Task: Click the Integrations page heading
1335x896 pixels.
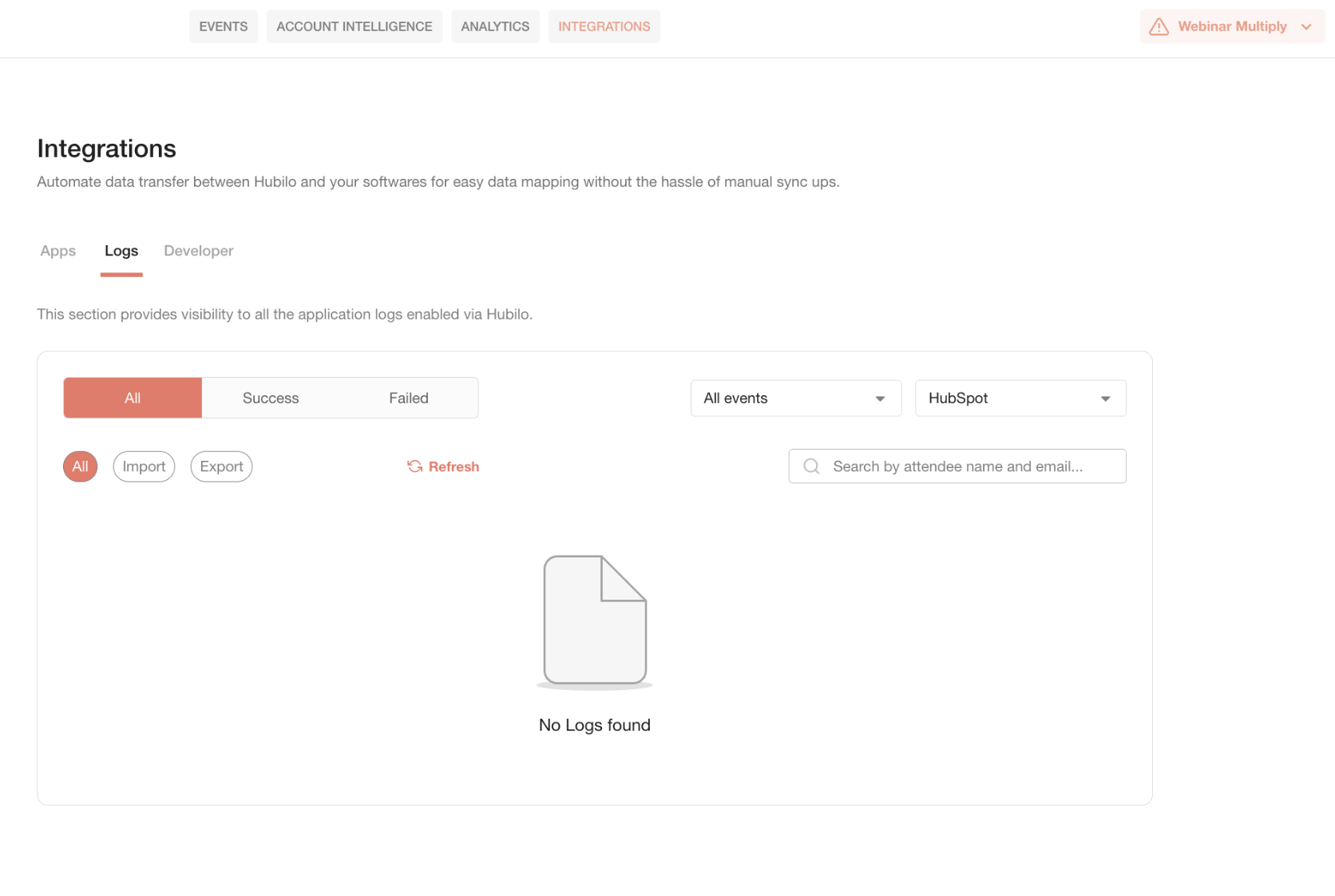Action: click(x=106, y=149)
